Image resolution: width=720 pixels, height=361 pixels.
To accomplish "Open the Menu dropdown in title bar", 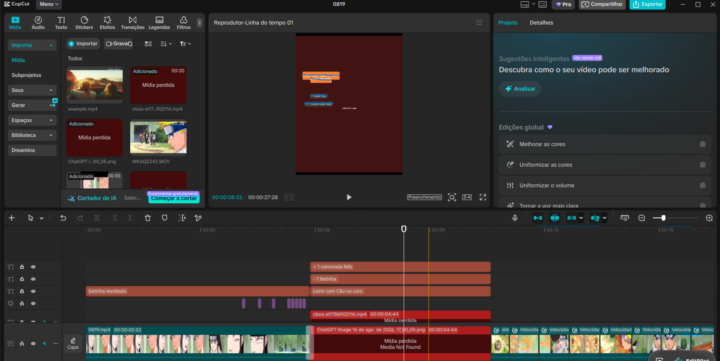I will 49,4.
